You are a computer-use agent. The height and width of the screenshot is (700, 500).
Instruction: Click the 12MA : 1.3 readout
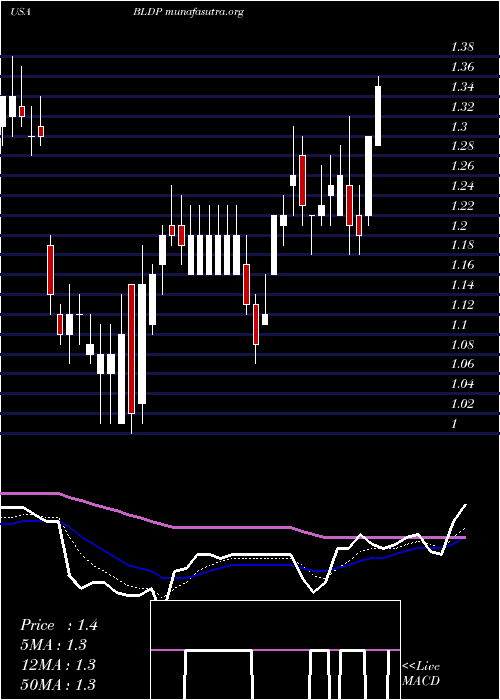(58, 664)
